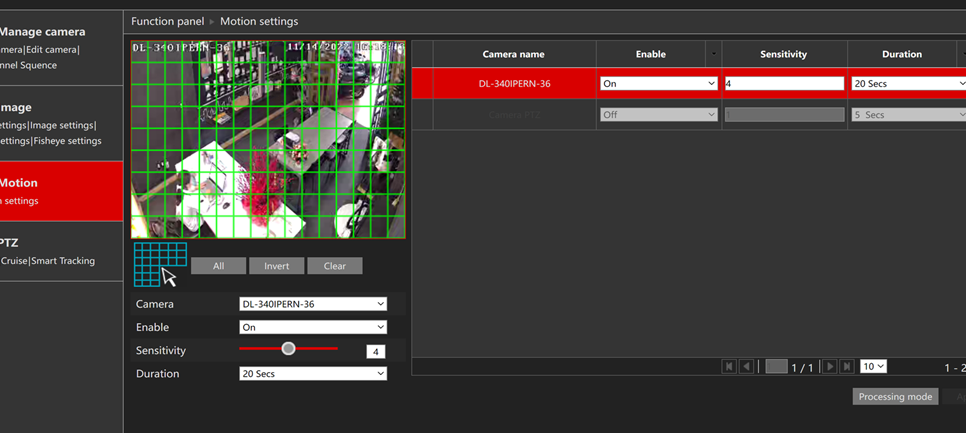Click the Invert button
Screen dimensions: 966x433
(277, 266)
